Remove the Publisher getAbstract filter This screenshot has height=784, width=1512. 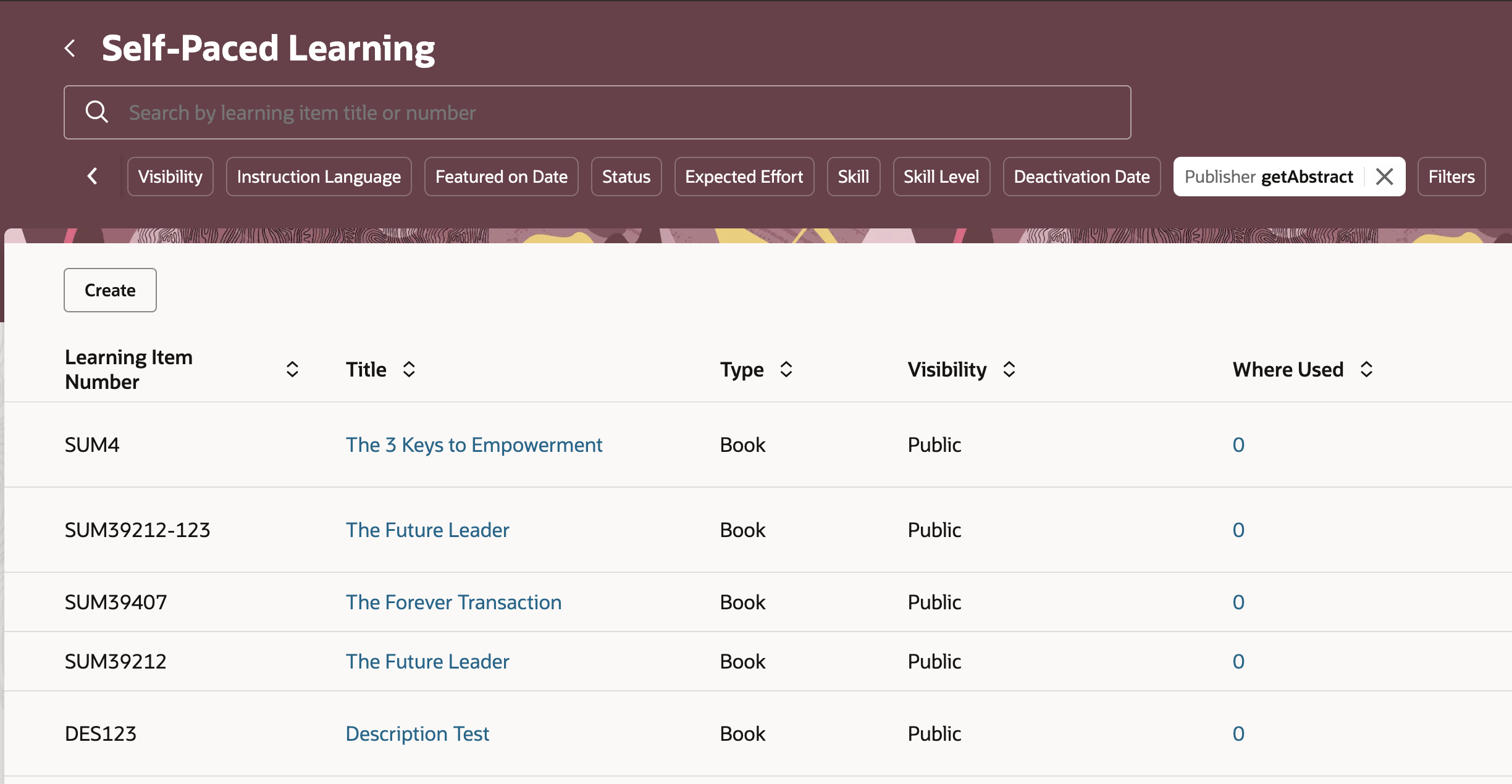pos(1385,177)
